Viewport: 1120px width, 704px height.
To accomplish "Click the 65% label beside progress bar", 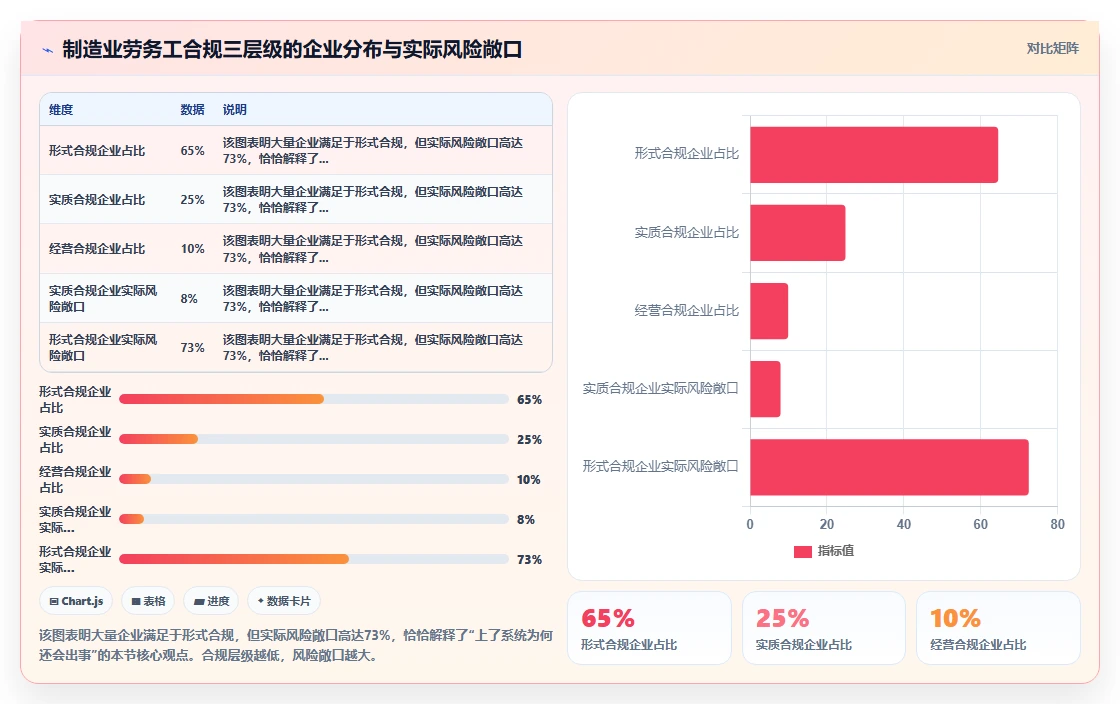I will pyautogui.click(x=529, y=400).
